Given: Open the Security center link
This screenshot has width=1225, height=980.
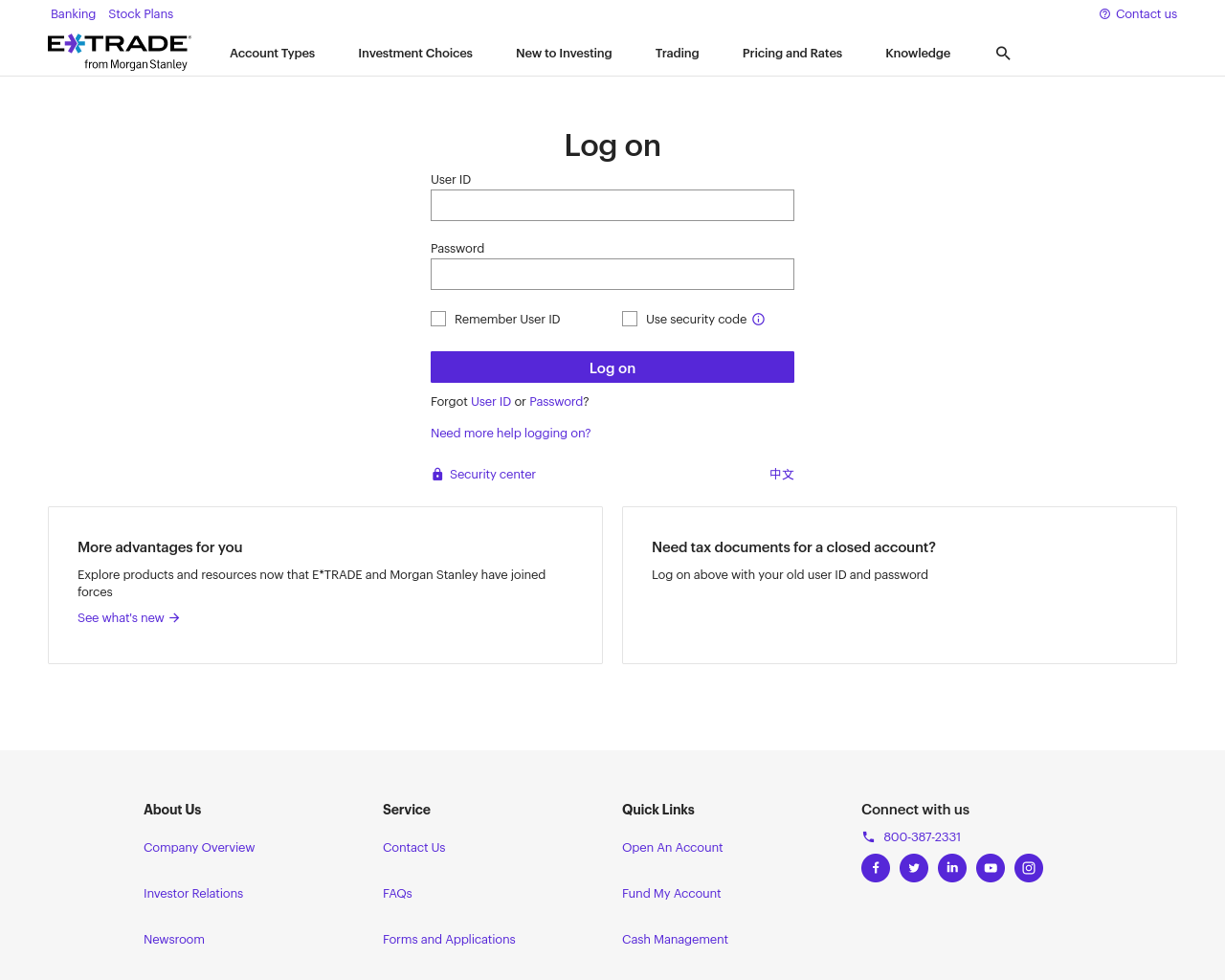Looking at the screenshot, I should (483, 475).
